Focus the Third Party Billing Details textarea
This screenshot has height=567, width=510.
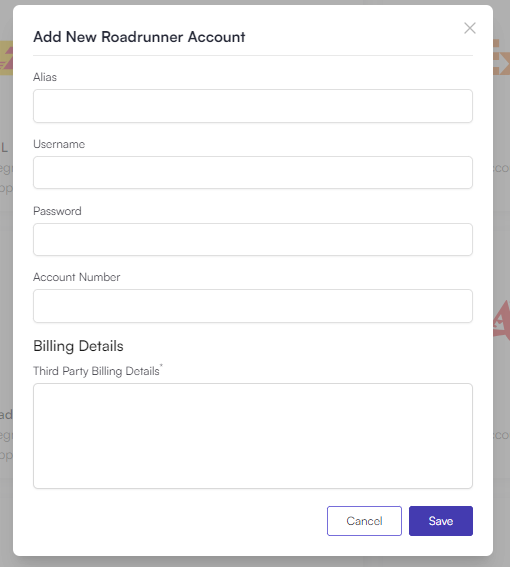pyautogui.click(x=253, y=436)
